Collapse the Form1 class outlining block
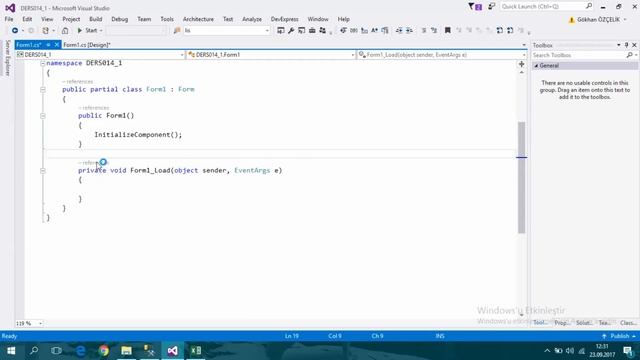The width and height of the screenshot is (640, 360). coord(43,89)
